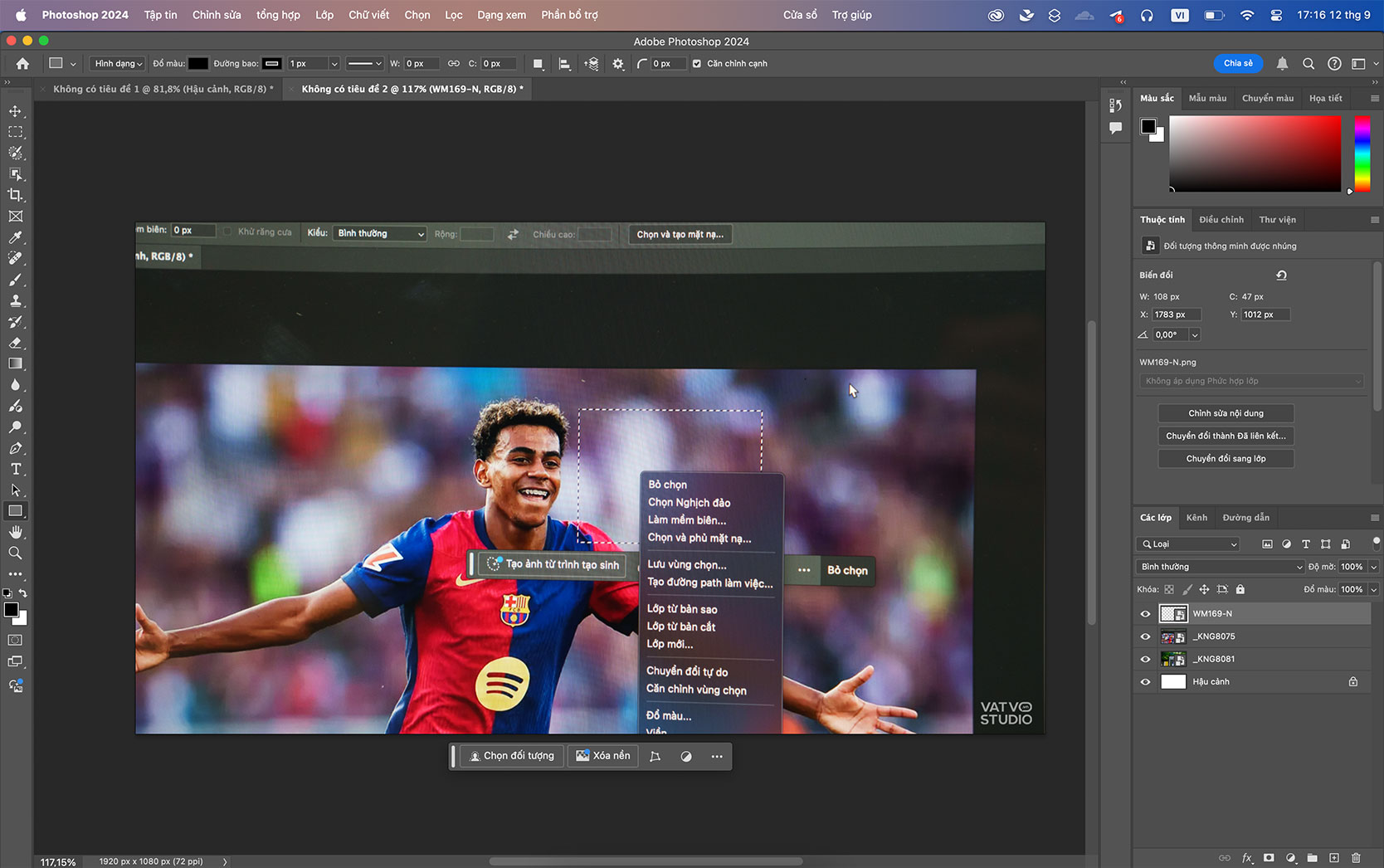Hide the _KNG8081 layer
Image resolution: width=1384 pixels, height=868 pixels.
coord(1145,659)
